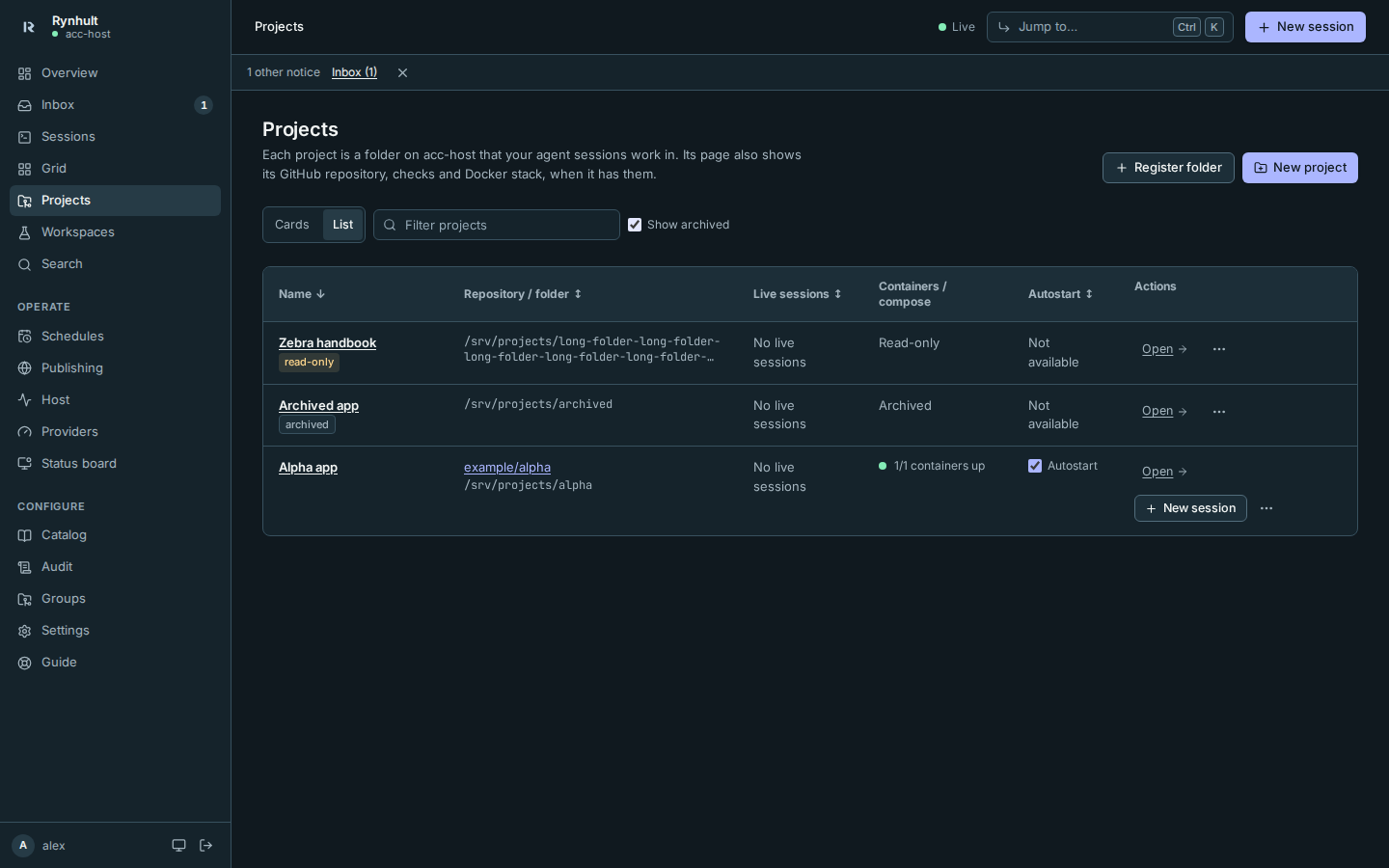Select Projects in the sidebar
Viewport: 1389px width, 868px height.
(115, 201)
